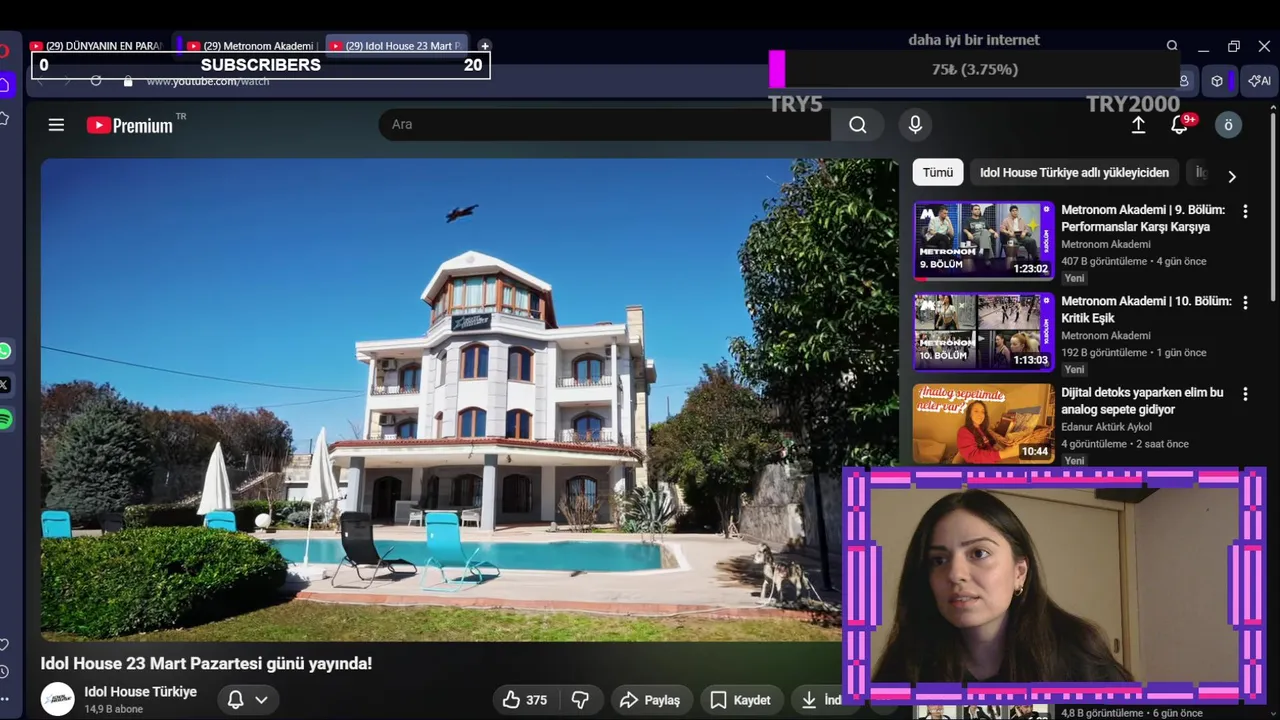Open sidebar history clock icon
This screenshot has width=1280, height=720.
pos(4,672)
